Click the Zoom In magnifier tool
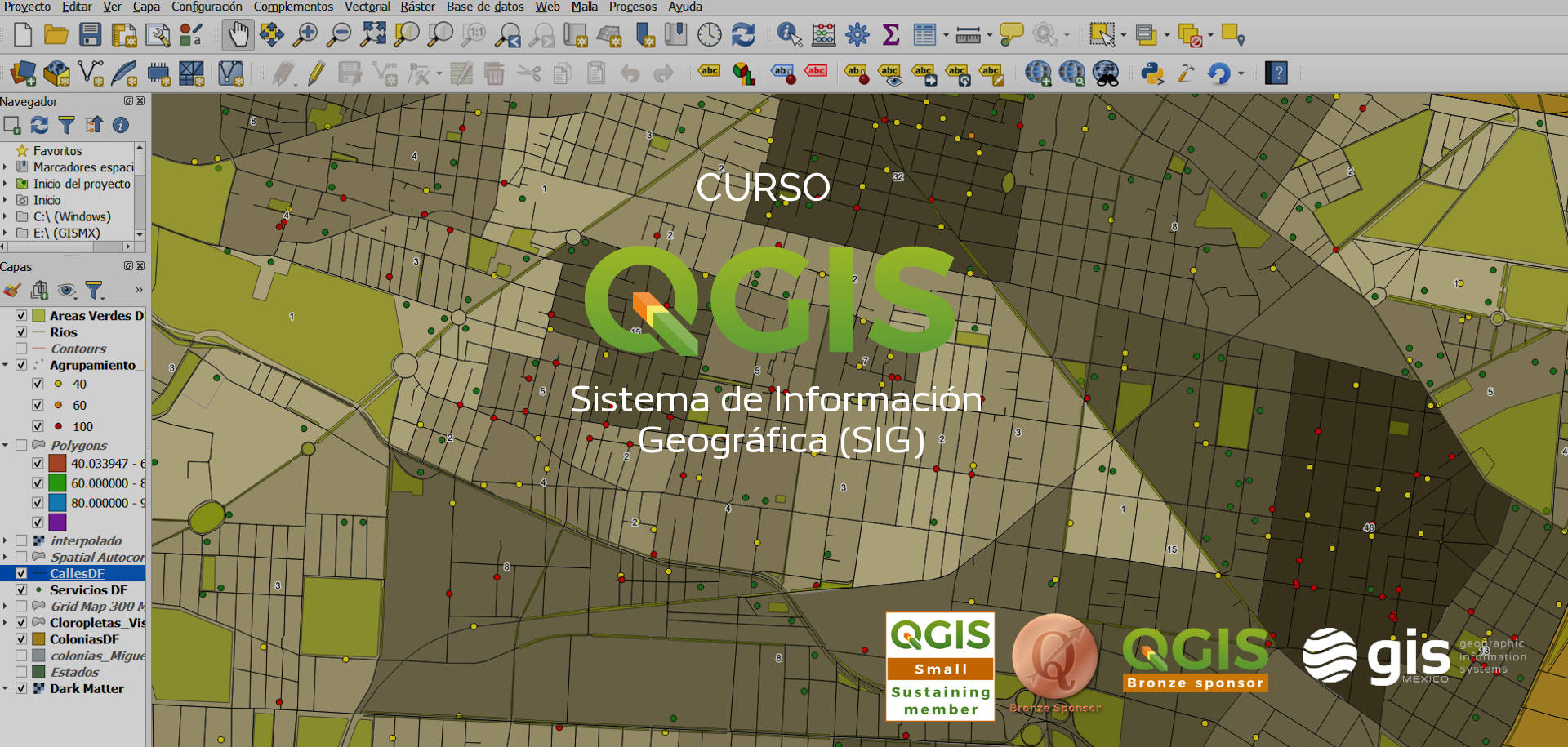Screen dimensions: 1568x747 (x=305, y=35)
